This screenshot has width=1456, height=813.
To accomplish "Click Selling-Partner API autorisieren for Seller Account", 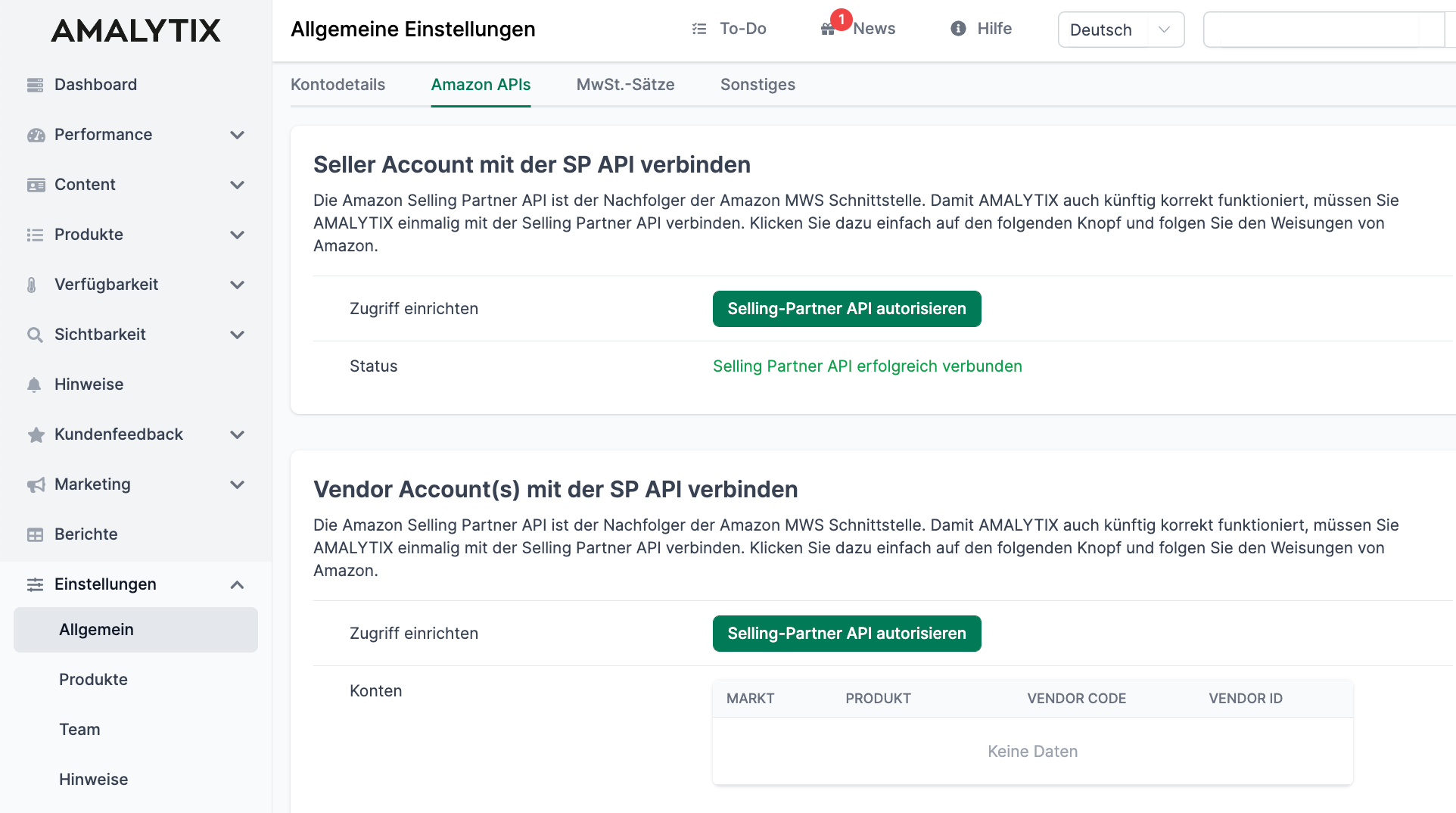I will [846, 308].
